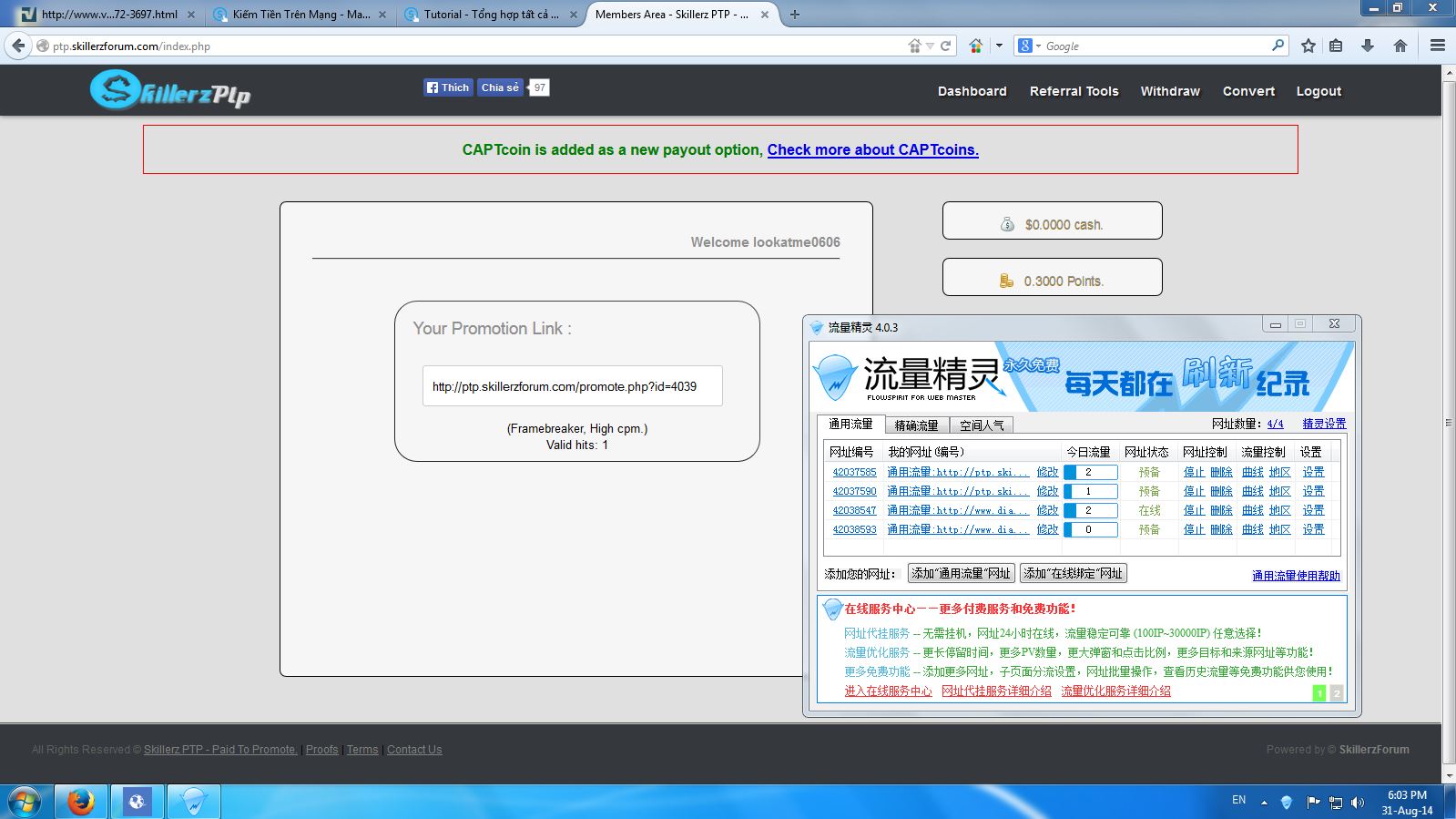Close the Members Area - Skillerz PTP tab
Screen dimensions: 1456x819
(x=765, y=15)
